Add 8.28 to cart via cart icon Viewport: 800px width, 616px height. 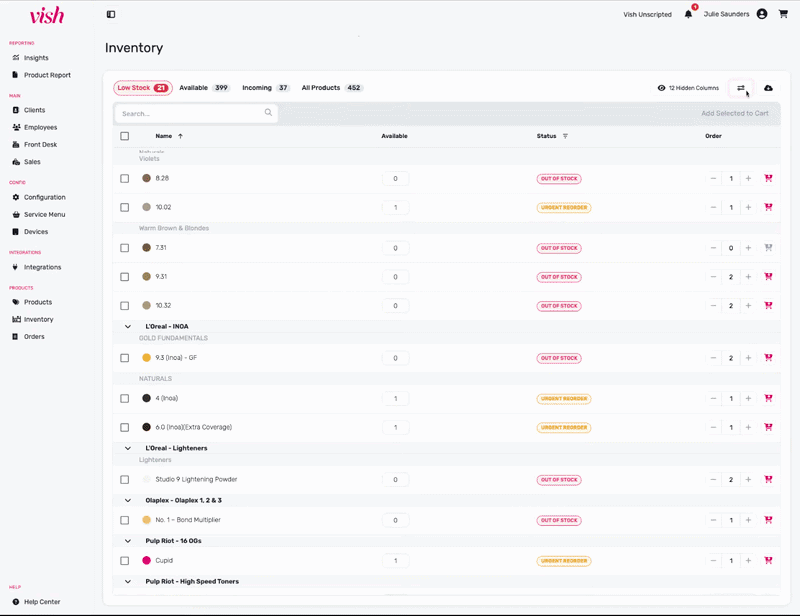(x=768, y=178)
